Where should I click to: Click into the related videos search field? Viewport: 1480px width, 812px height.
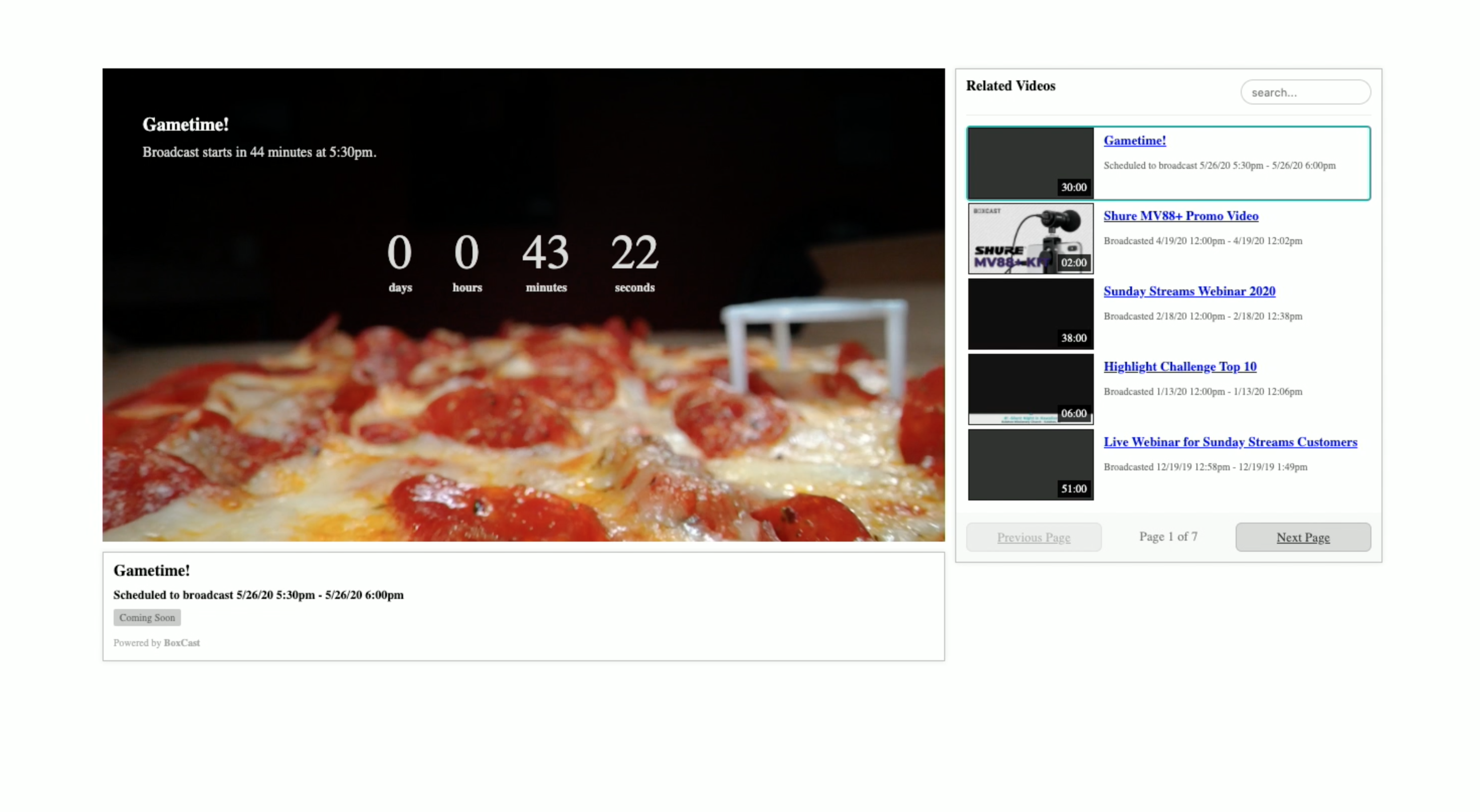click(1306, 92)
